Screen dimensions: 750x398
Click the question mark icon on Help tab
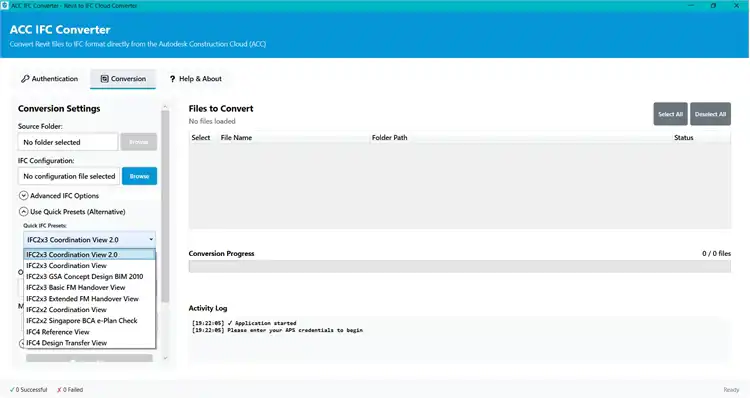tap(172, 79)
